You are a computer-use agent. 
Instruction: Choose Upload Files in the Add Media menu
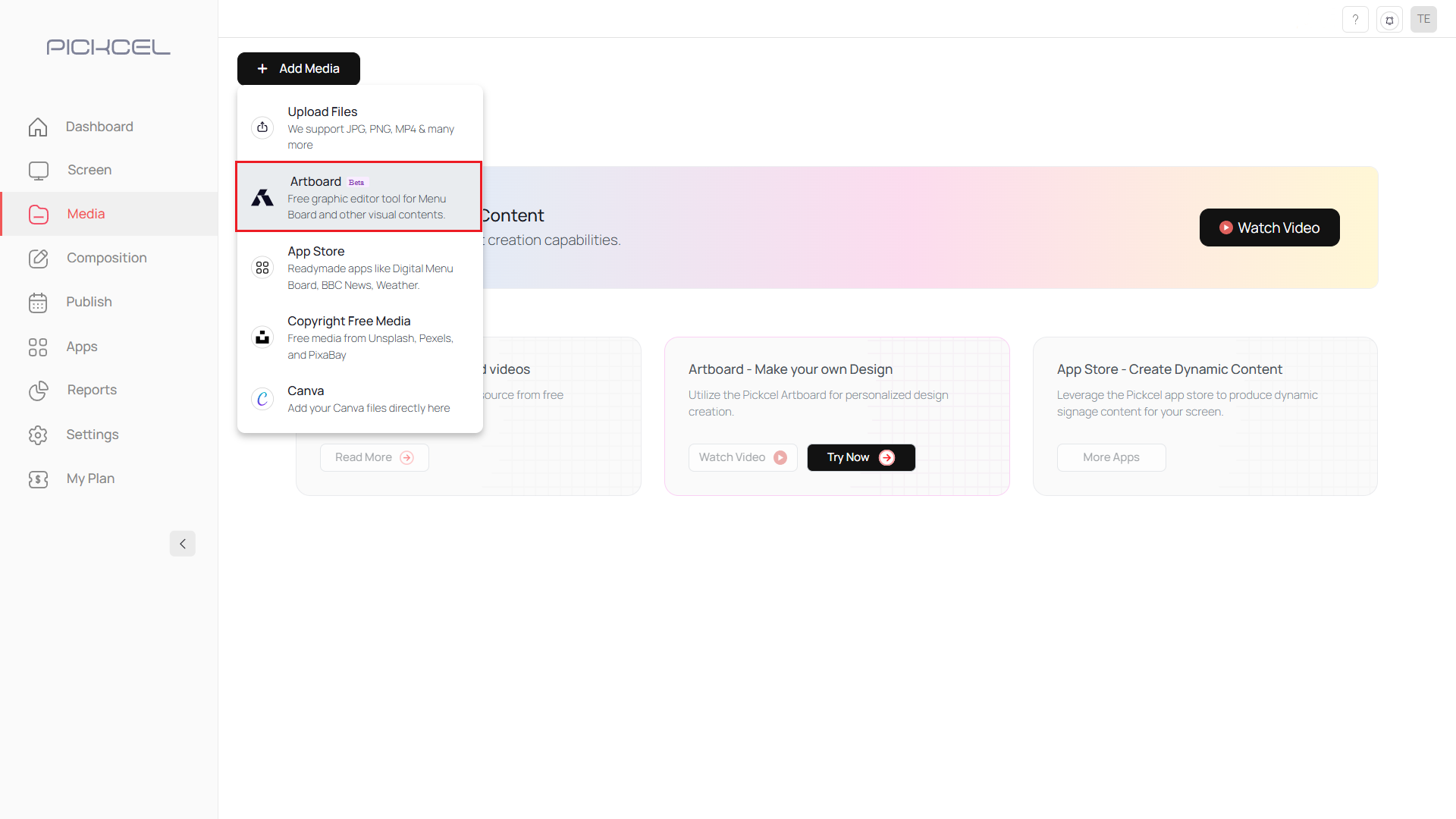pos(359,127)
